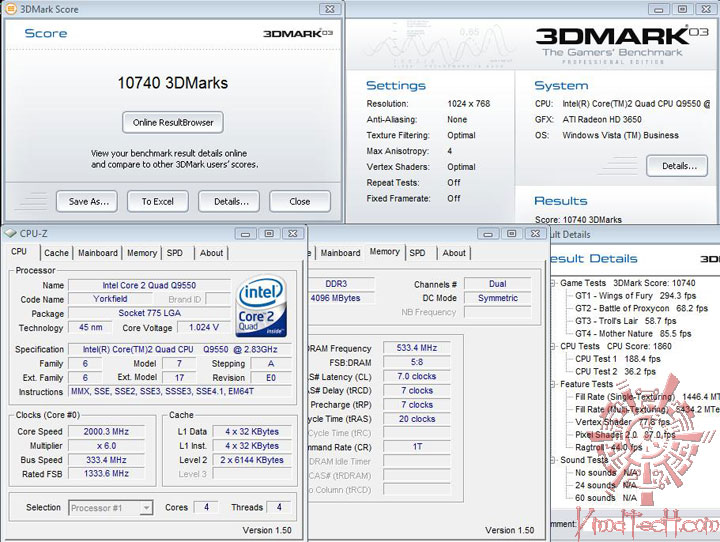Screen dimensions: 720x542
Task: Select GT2 - Battle of Proxycon row
Action: coord(641,308)
